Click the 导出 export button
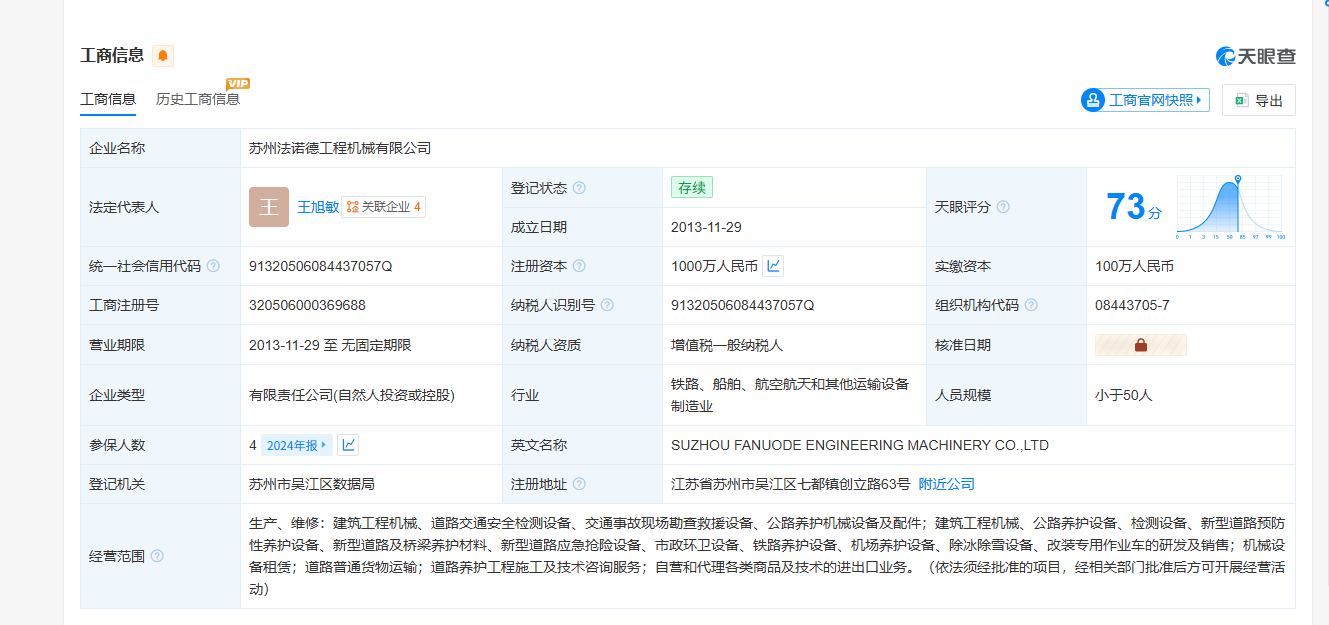This screenshot has width=1329, height=625. (1258, 100)
